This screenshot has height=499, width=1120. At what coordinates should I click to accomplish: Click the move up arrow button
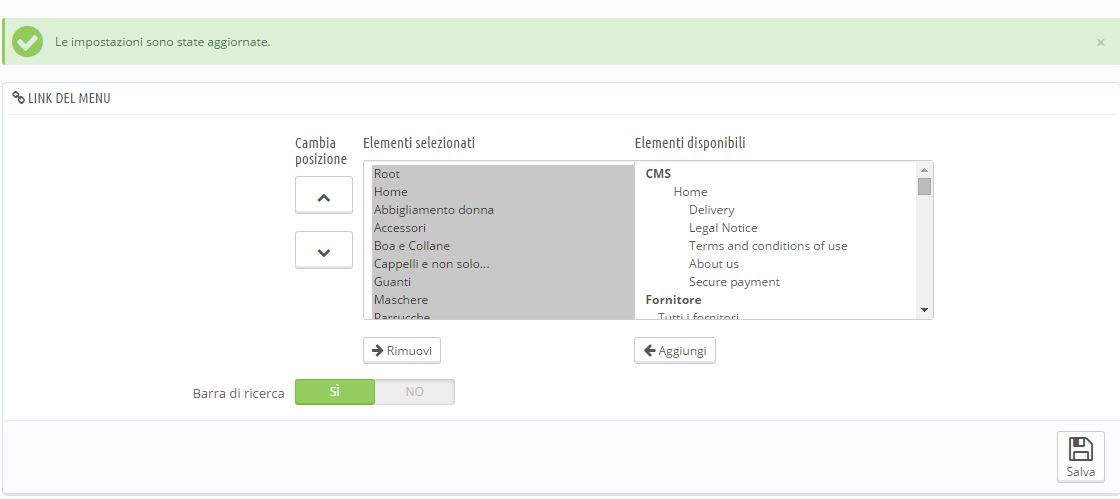tap(323, 196)
